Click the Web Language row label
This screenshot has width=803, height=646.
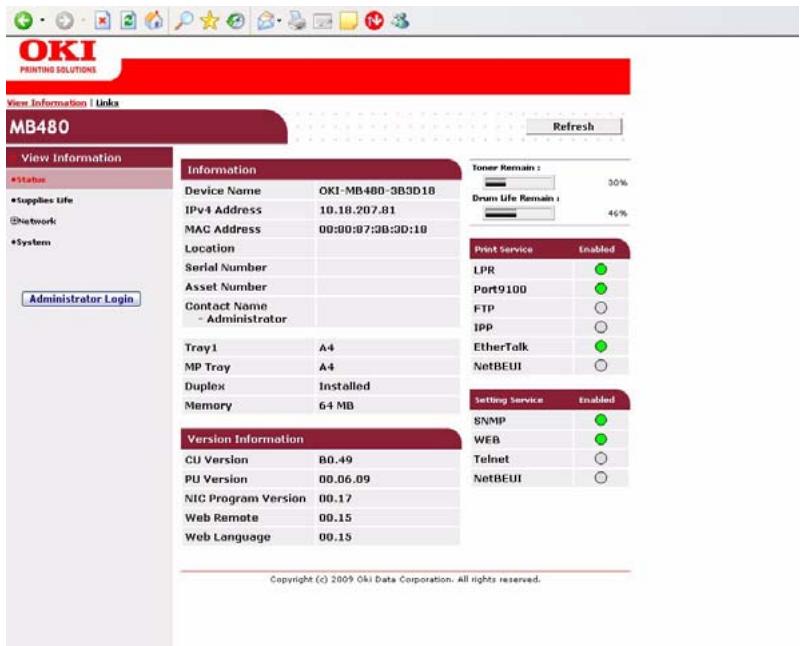coord(227,537)
